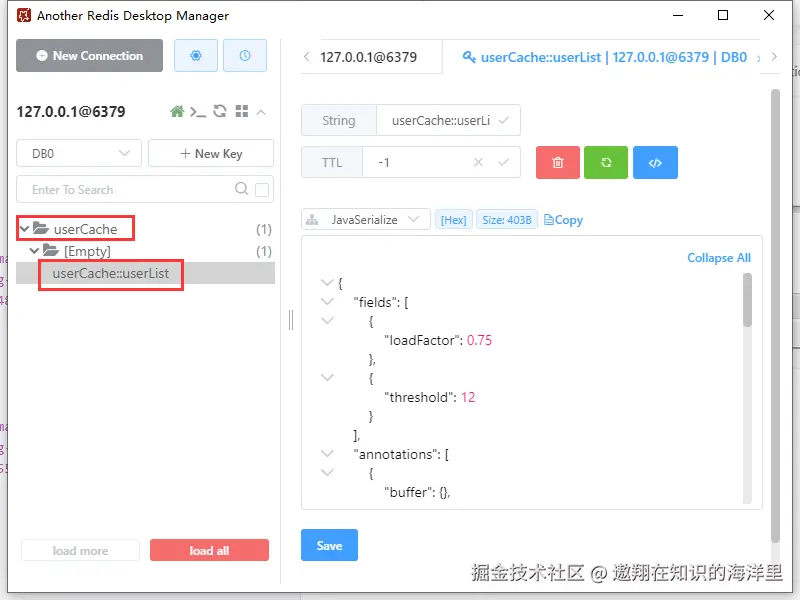Refresh the key with the green button
The width and height of the screenshot is (800, 600).
(606, 162)
